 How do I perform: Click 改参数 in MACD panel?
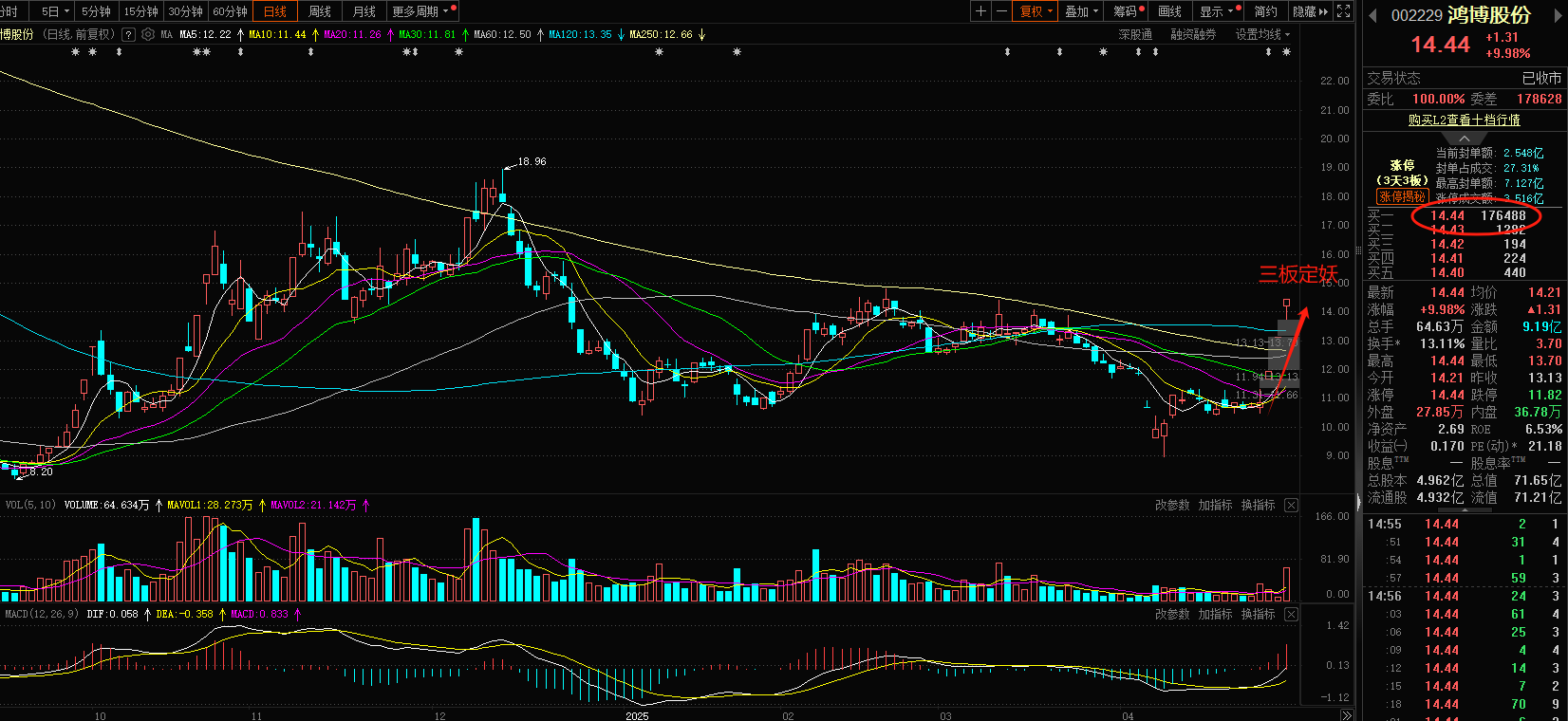(1172, 614)
